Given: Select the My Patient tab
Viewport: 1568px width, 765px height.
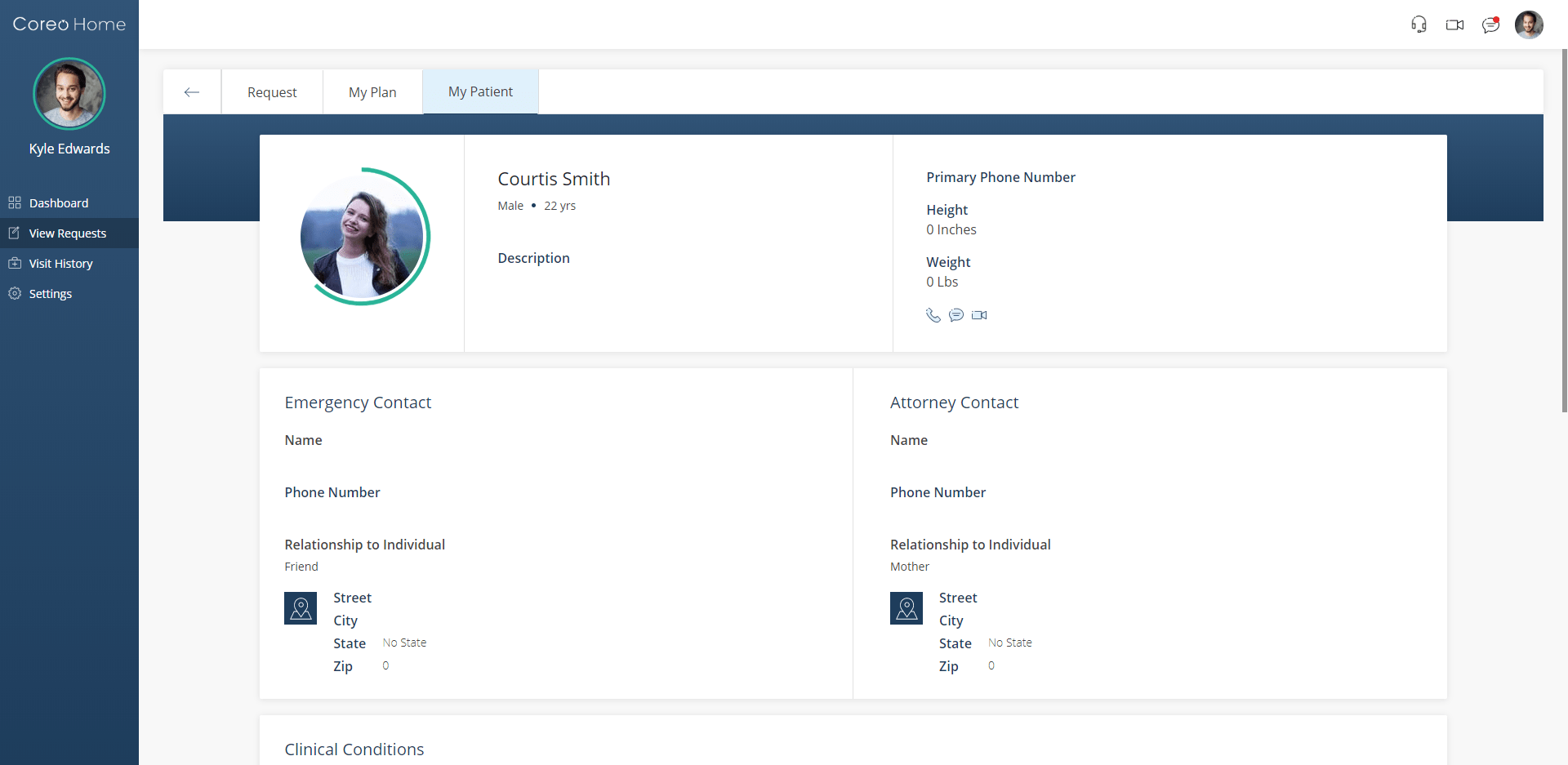Looking at the screenshot, I should coord(480,91).
